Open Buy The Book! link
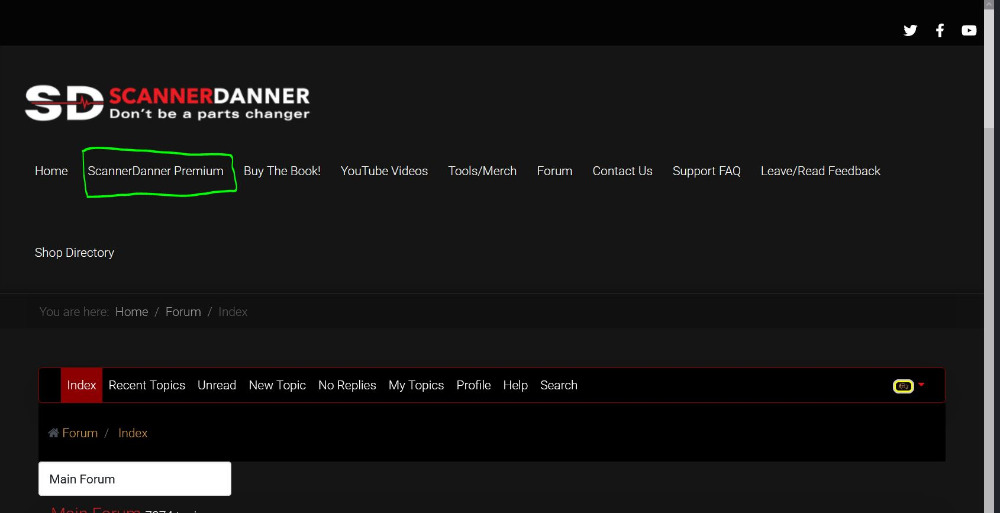Viewport: 1000px width, 513px height. tap(282, 171)
